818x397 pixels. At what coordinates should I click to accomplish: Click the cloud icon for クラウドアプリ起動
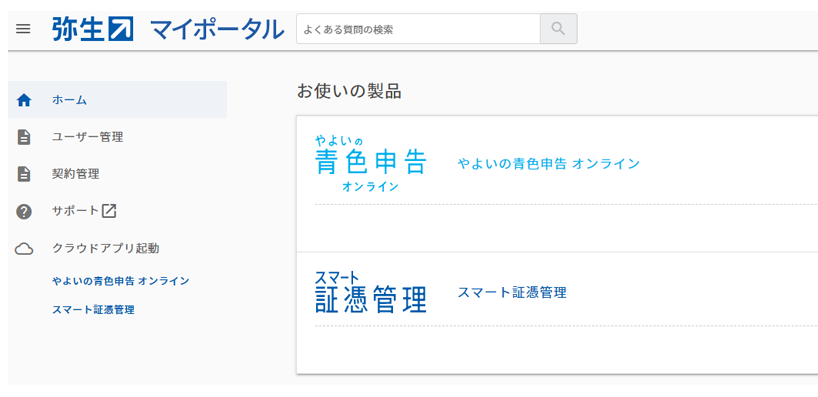pos(24,249)
